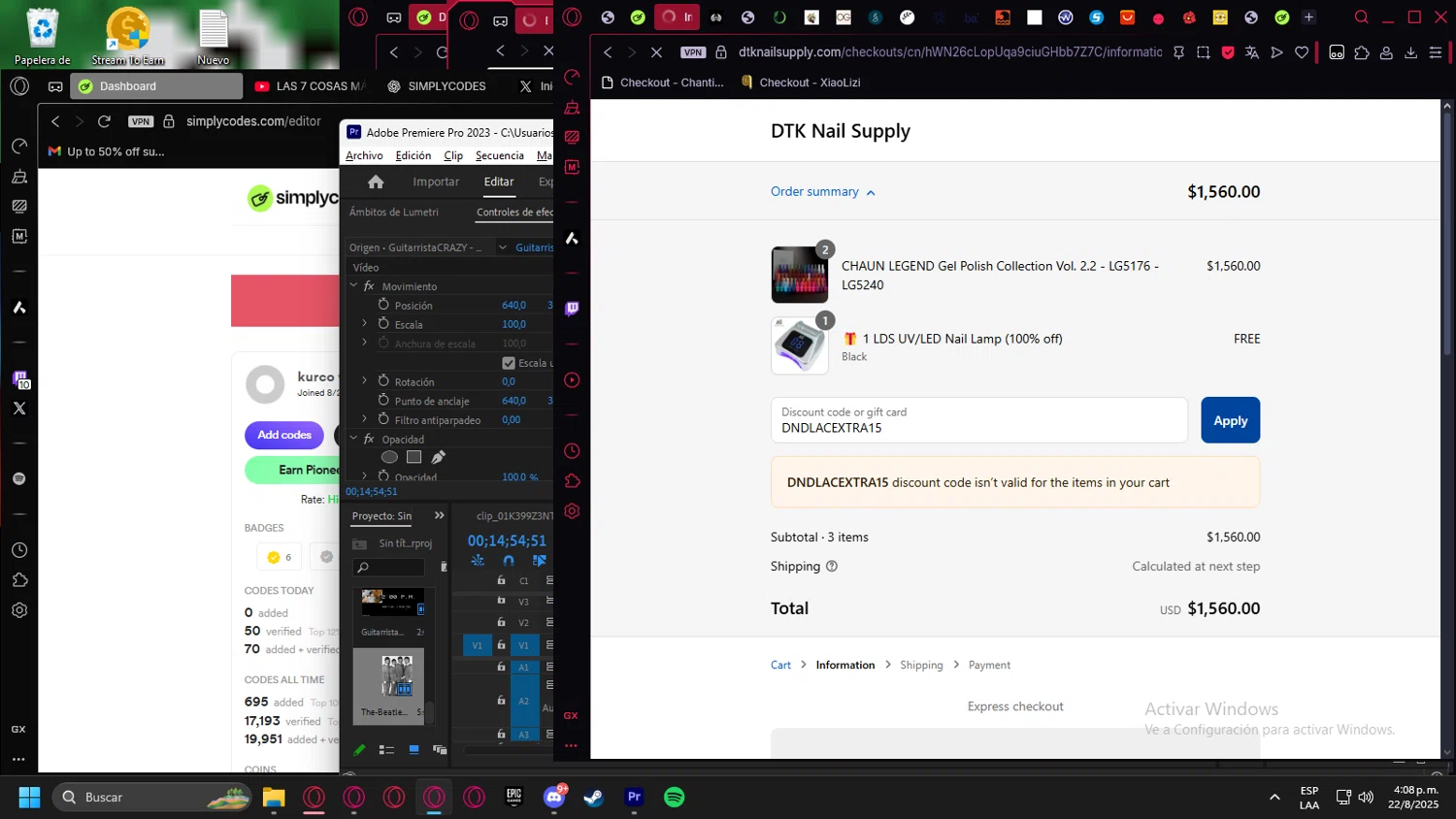The image size is (1456, 819).
Task: Open the Aria AI sidebar icon in checkout browser
Action: click(572, 238)
